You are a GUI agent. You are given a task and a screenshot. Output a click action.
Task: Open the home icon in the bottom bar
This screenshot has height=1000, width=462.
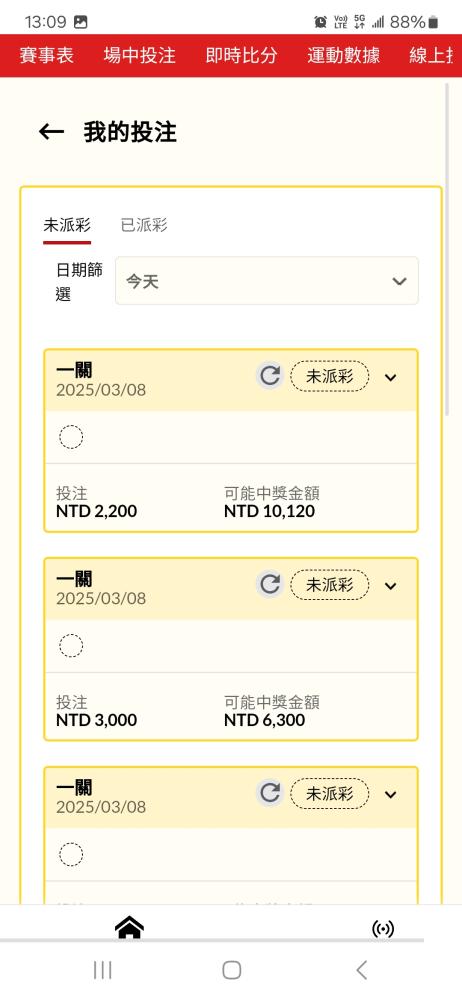point(129,927)
